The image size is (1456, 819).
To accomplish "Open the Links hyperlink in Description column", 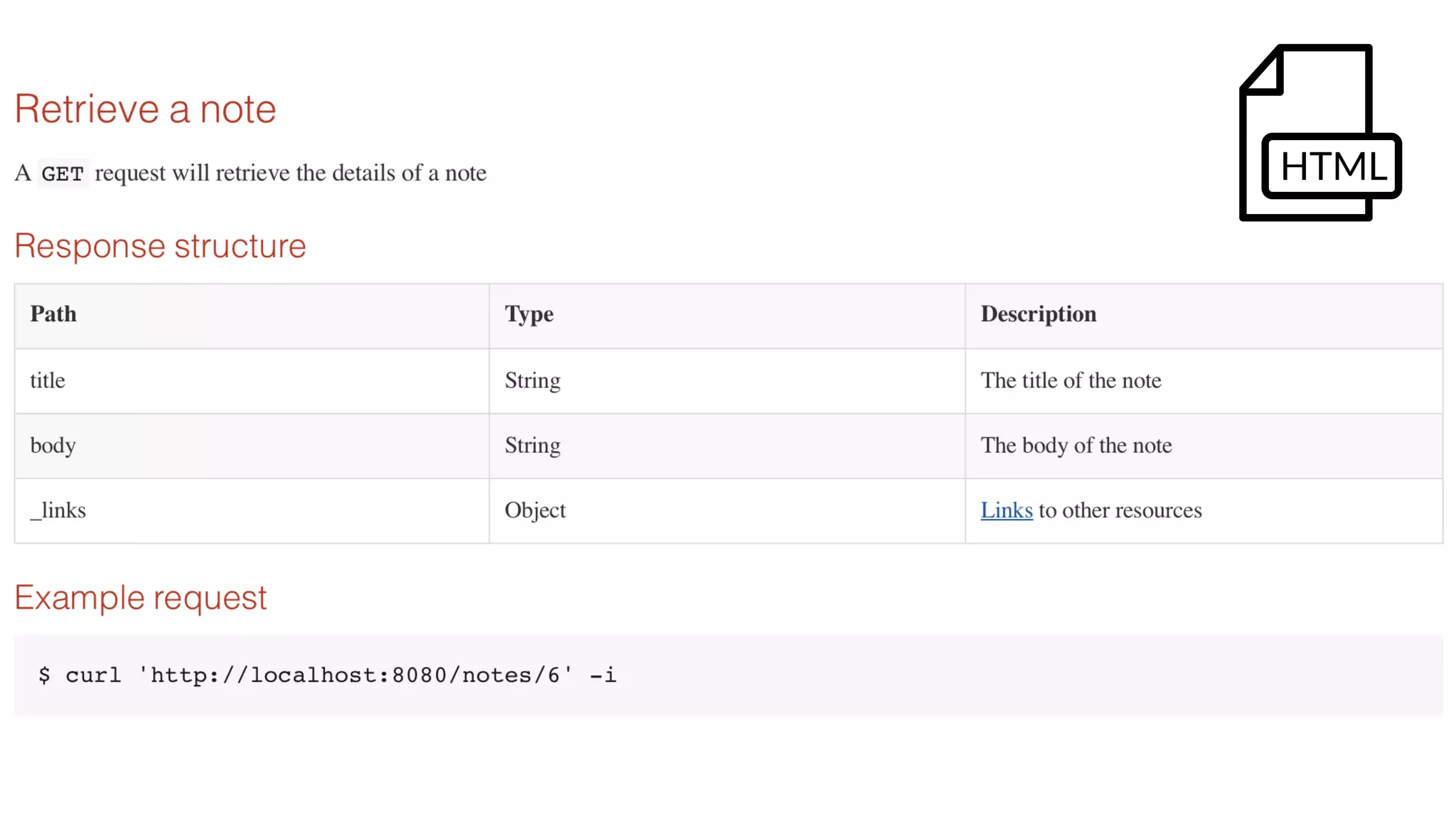I will point(1006,510).
